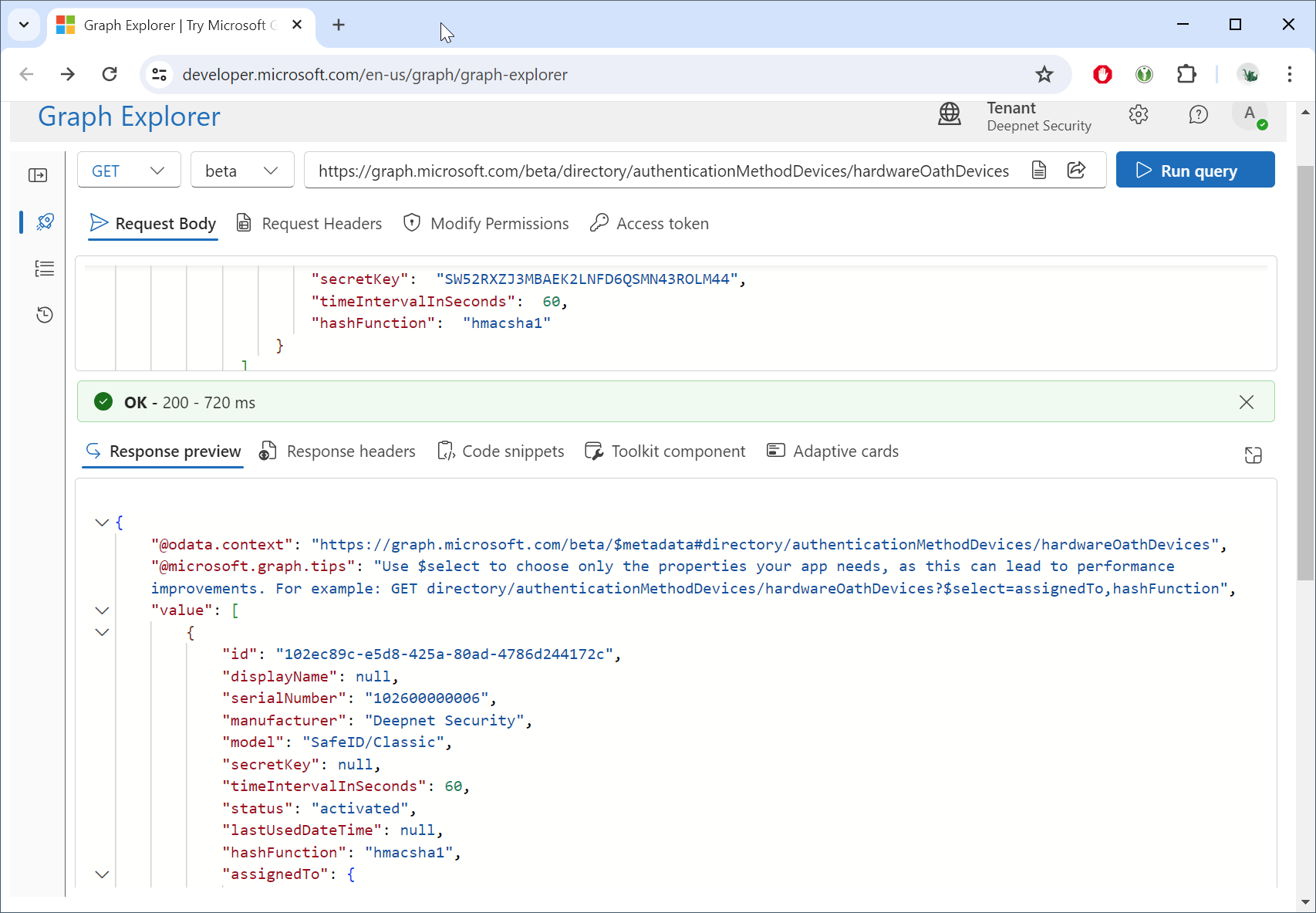Click the help question mark icon
Image resolution: width=1316 pixels, height=913 pixels.
tap(1198, 115)
